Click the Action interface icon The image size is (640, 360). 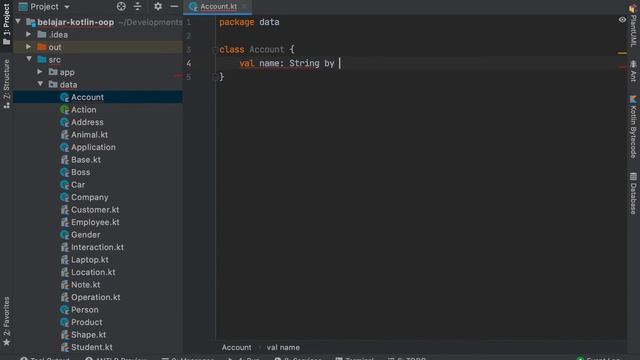click(x=64, y=109)
